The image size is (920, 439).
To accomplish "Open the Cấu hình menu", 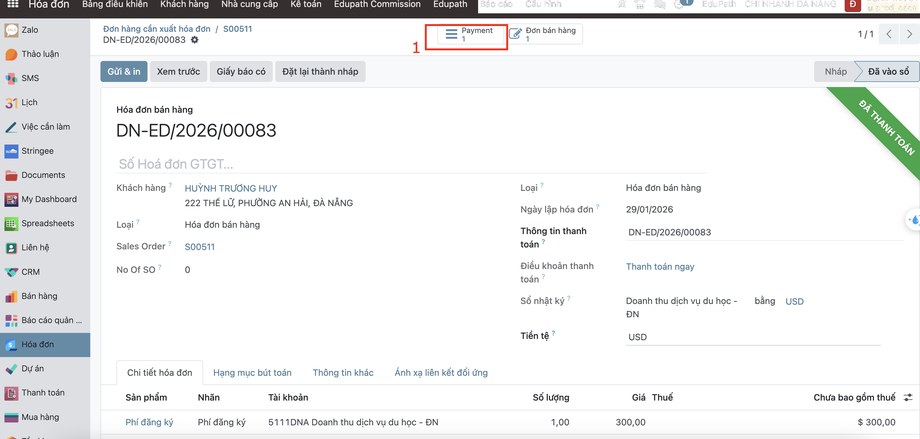I will point(543,5).
